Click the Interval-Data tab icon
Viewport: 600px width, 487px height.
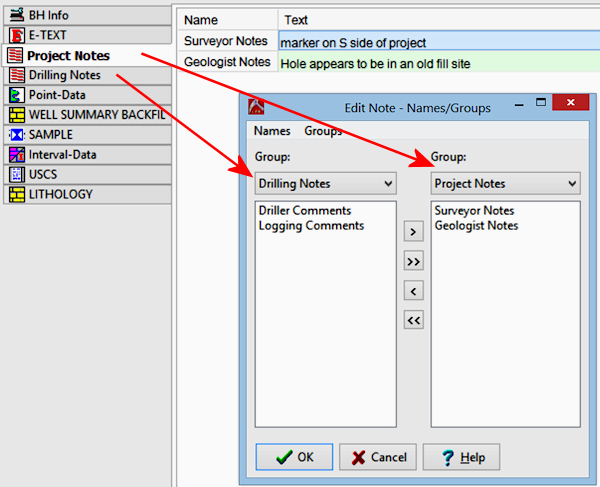[16, 155]
